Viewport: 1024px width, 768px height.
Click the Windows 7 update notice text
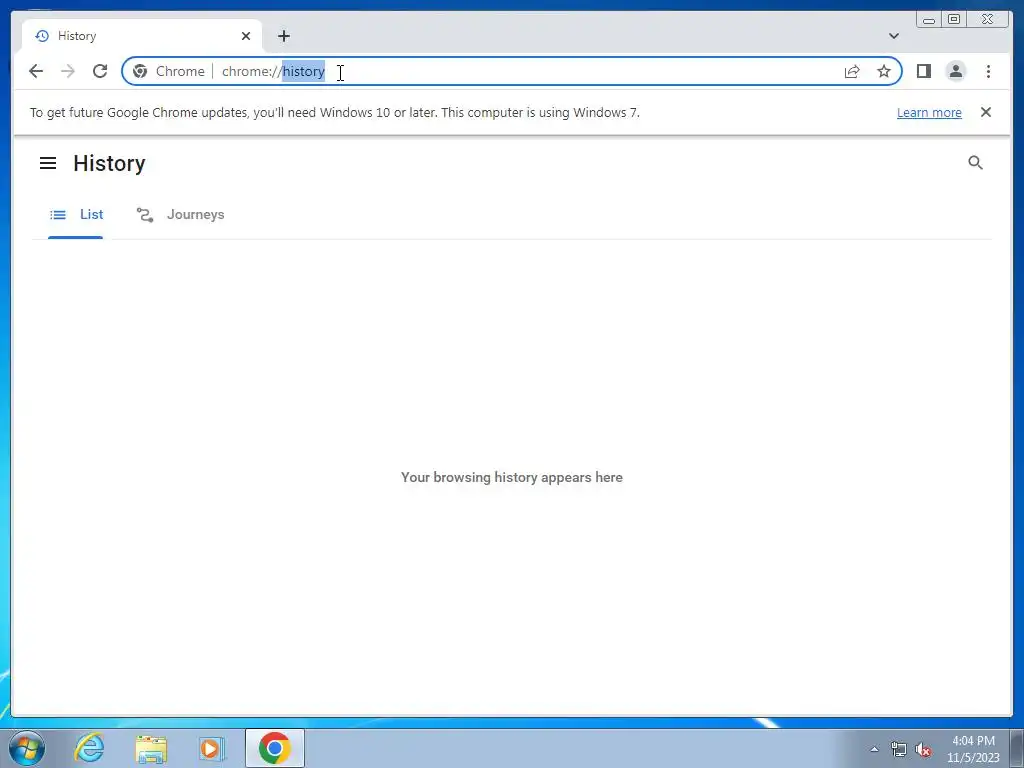[335, 112]
